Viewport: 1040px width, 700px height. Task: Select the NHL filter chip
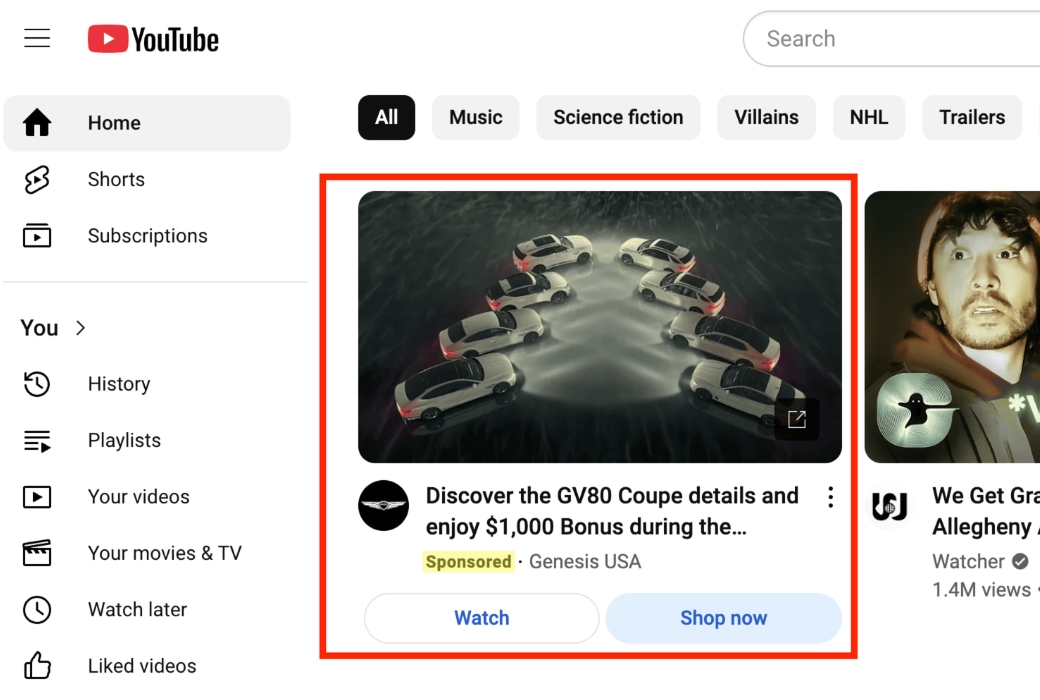tap(868, 118)
